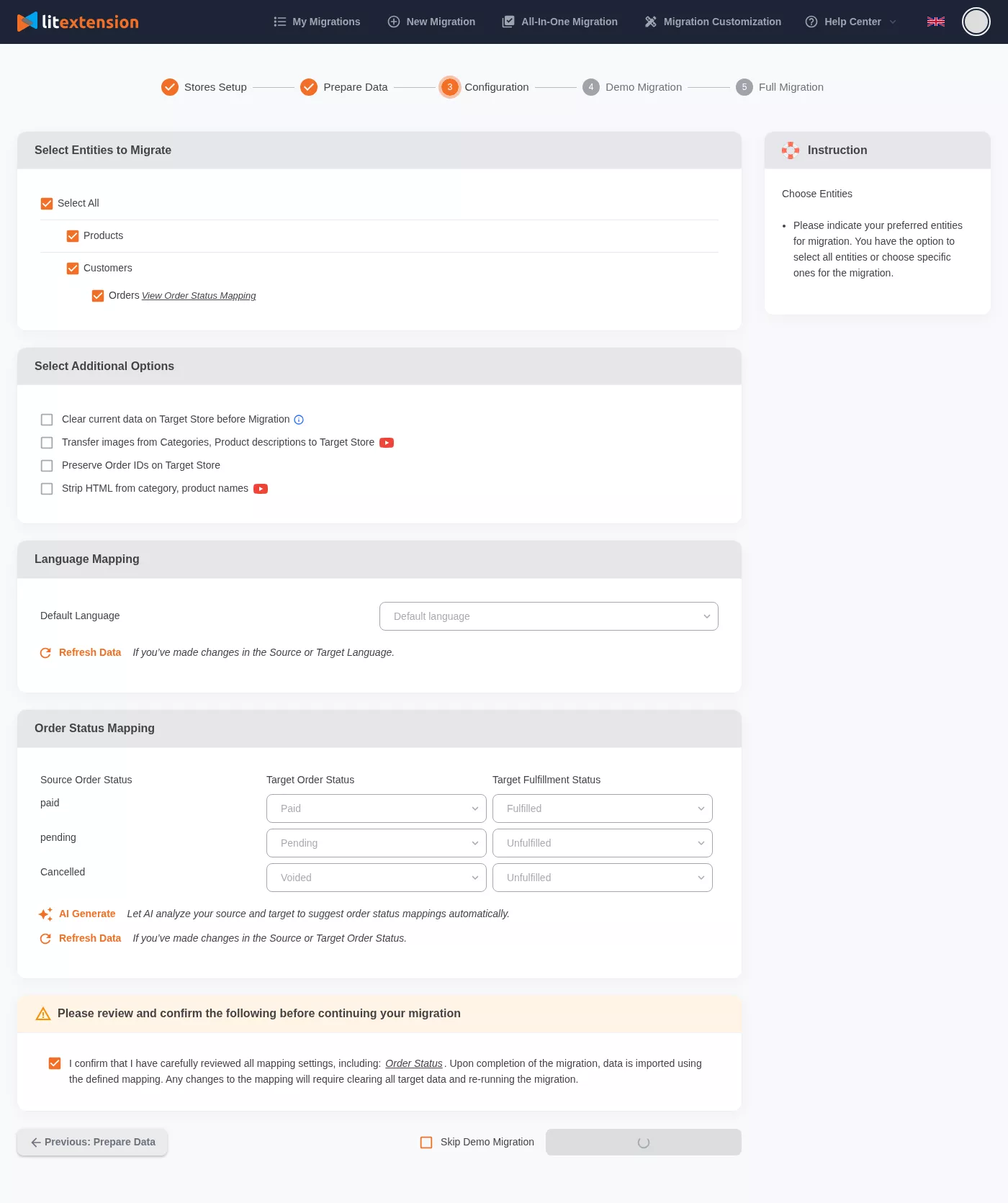The width and height of the screenshot is (1008, 1203).
Task: Open the user profile avatar
Action: (x=976, y=22)
